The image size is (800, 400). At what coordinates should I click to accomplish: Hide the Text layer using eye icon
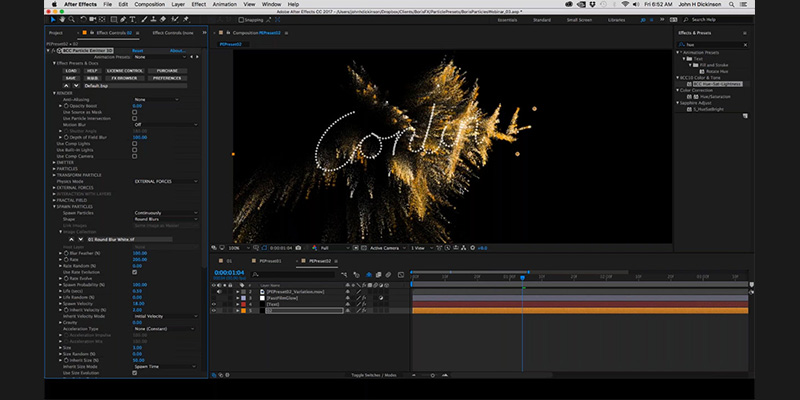point(214,304)
